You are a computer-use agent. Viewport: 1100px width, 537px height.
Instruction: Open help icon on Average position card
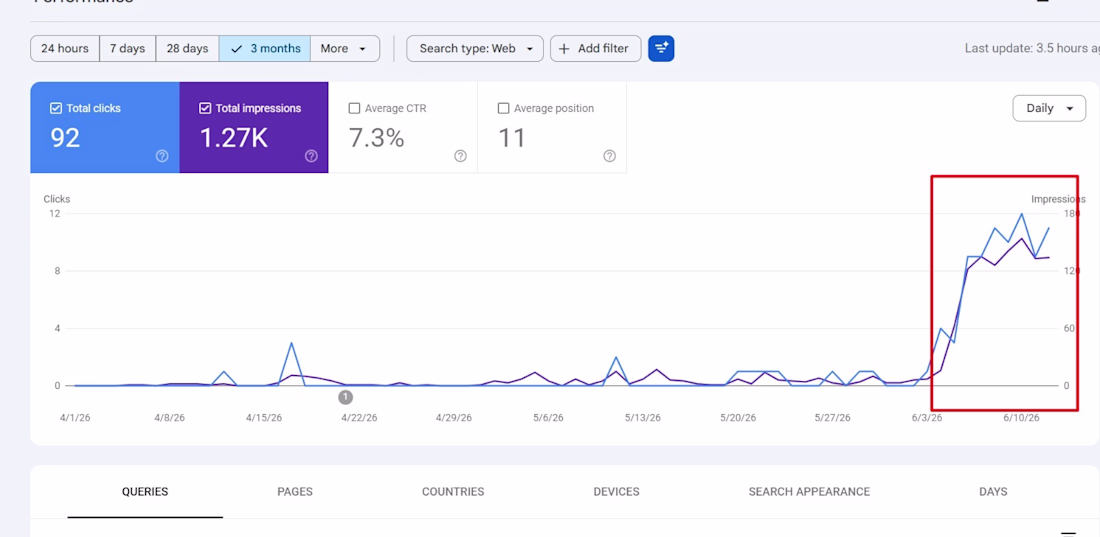point(610,156)
